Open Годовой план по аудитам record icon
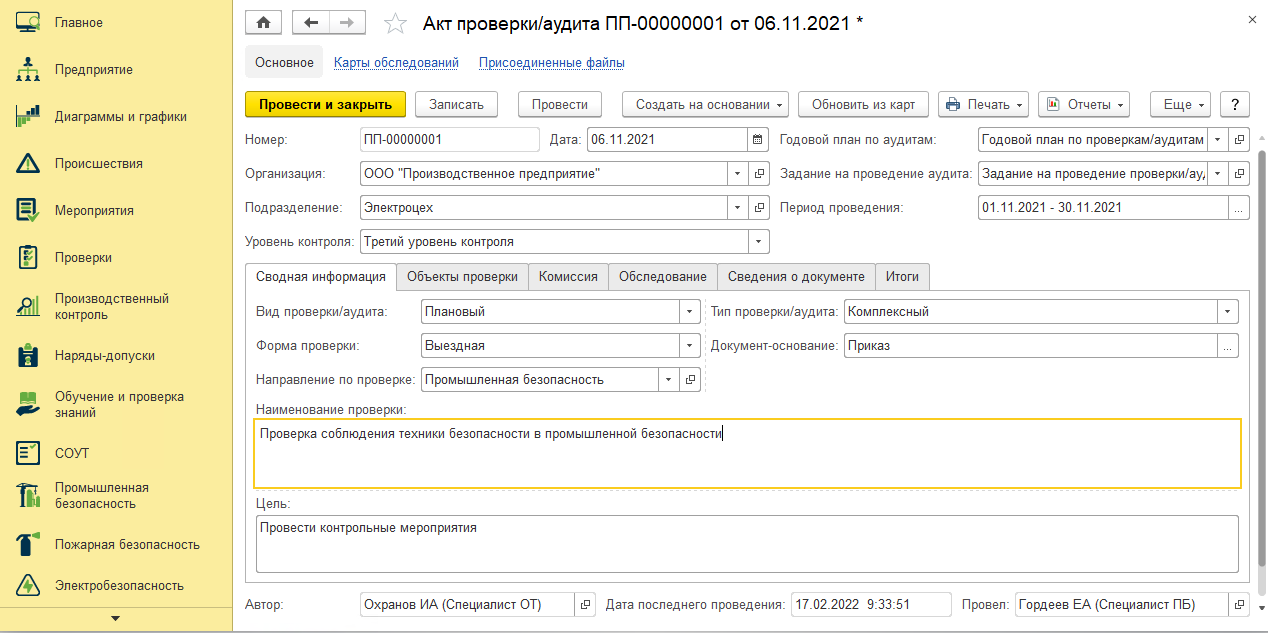1268x633 pixels. point(1240,139)
